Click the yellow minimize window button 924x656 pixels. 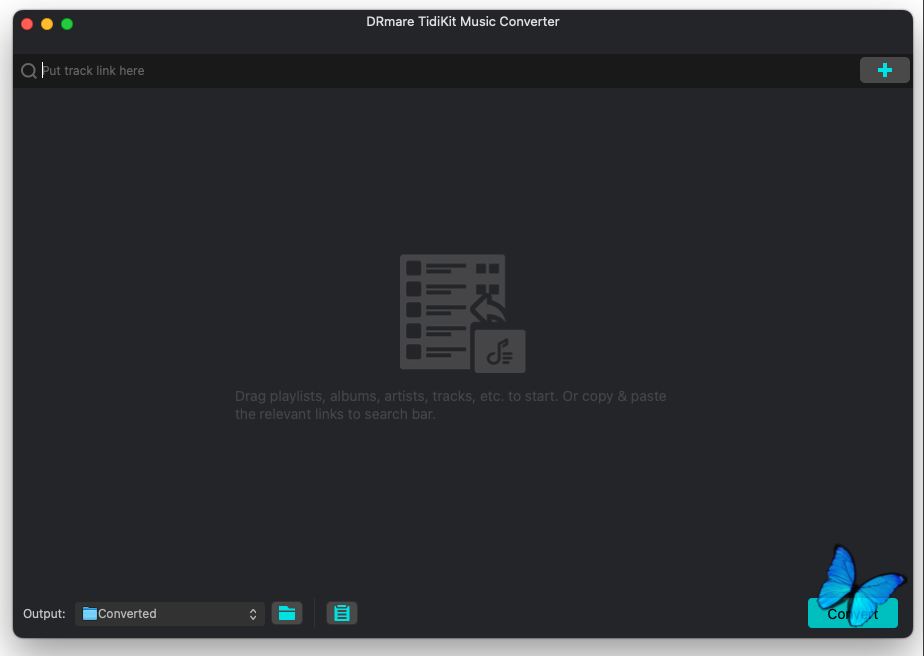(47, 24)
